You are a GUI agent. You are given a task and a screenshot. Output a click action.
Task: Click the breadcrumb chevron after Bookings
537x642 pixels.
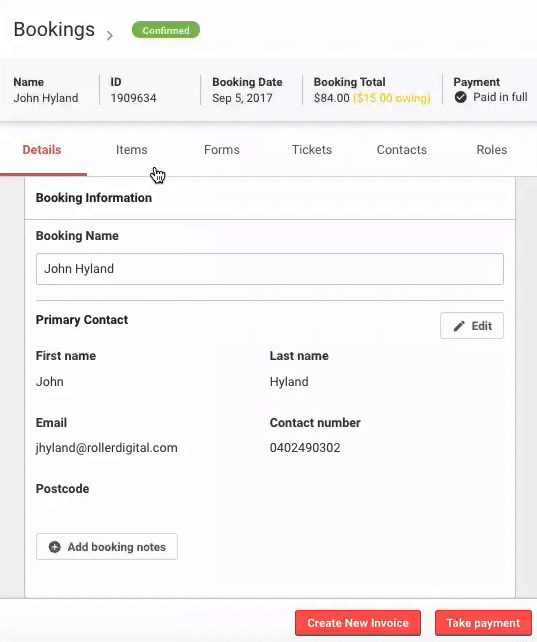pyautogui.click(x=109, y=36)
